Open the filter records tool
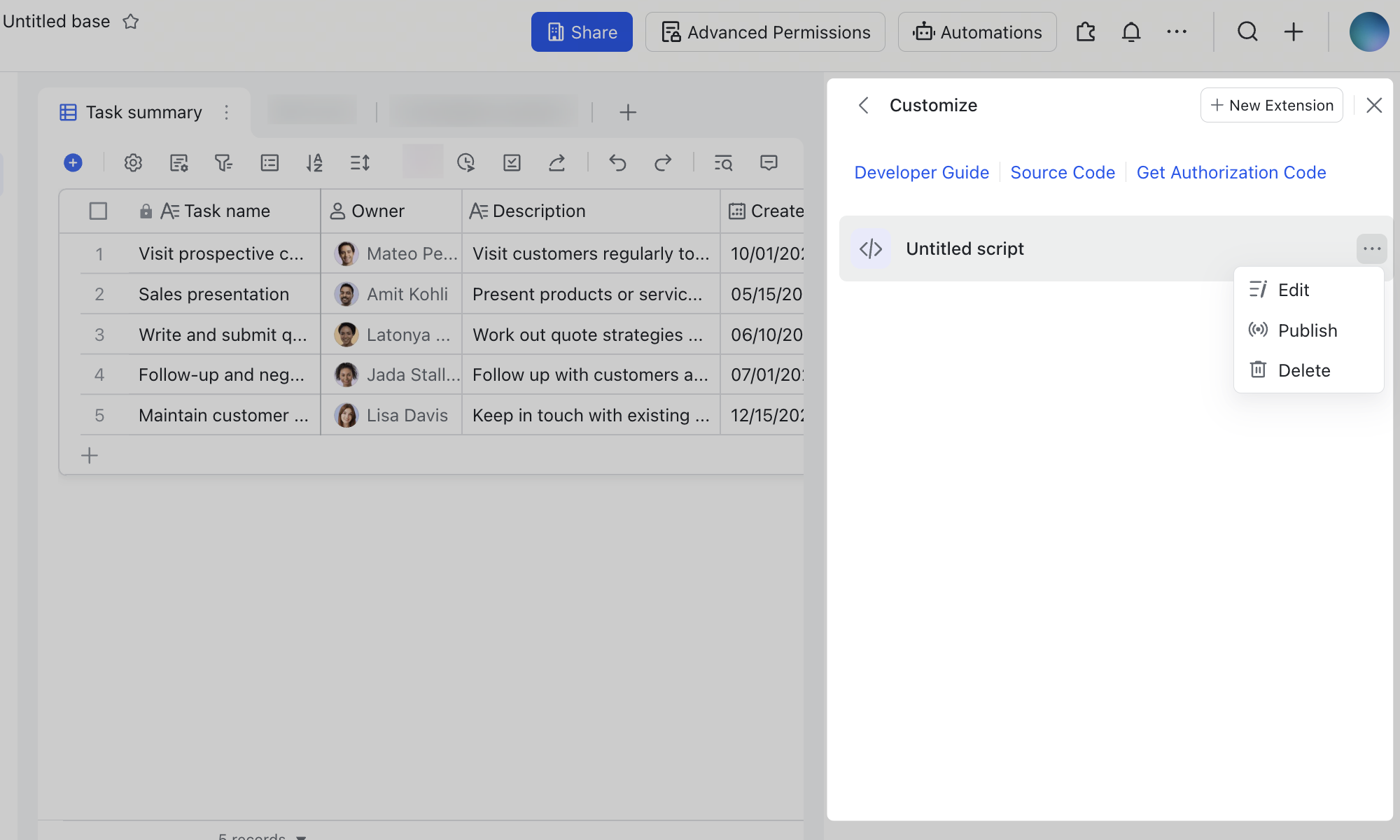 (223, 163)
